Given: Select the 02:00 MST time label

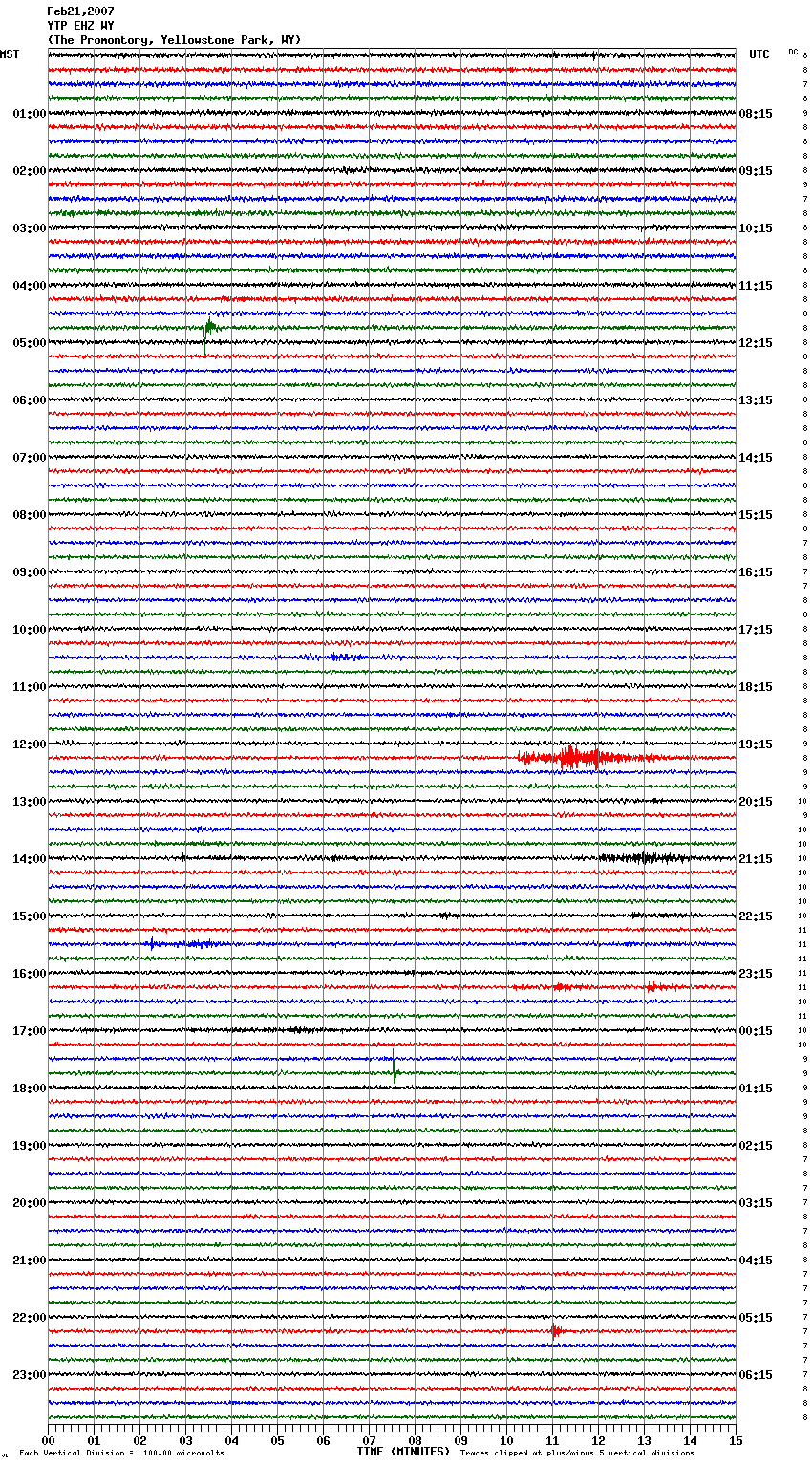Looking at the screenshot, I should (x=30, y=171).
